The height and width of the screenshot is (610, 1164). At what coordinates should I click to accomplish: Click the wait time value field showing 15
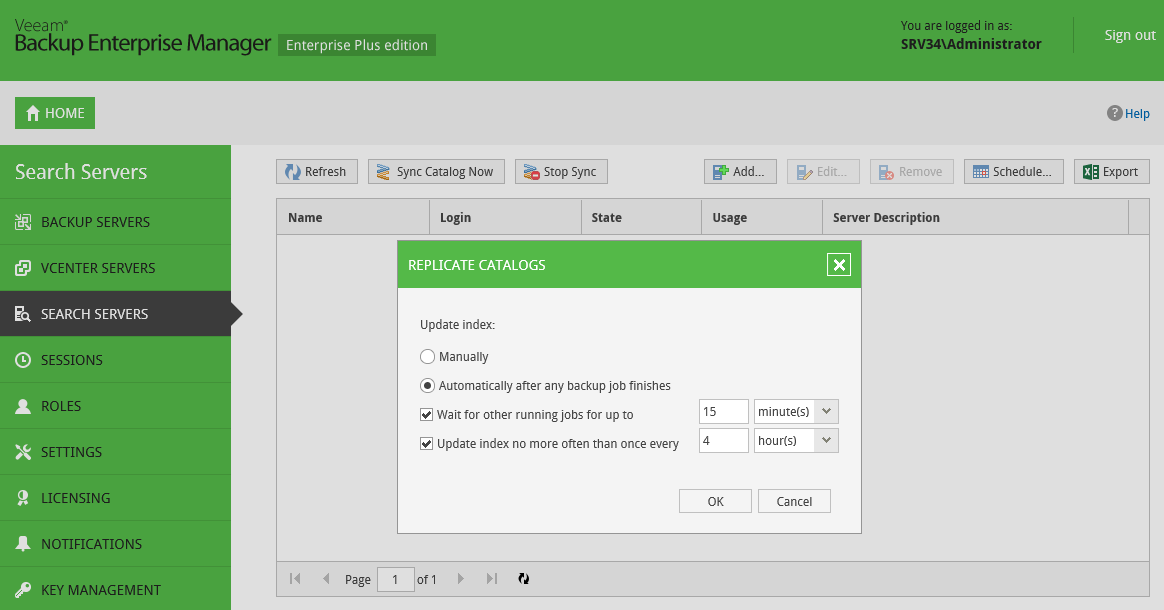click(724, 412)
